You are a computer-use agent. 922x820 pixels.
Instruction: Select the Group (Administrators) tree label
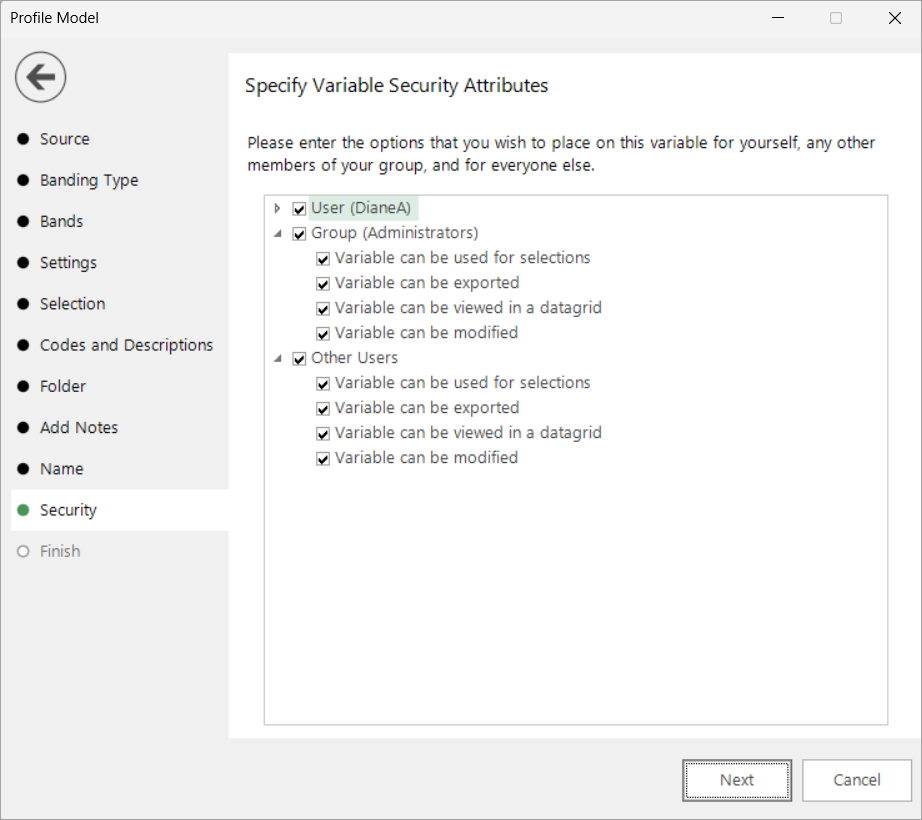click(x=395, y=233)
